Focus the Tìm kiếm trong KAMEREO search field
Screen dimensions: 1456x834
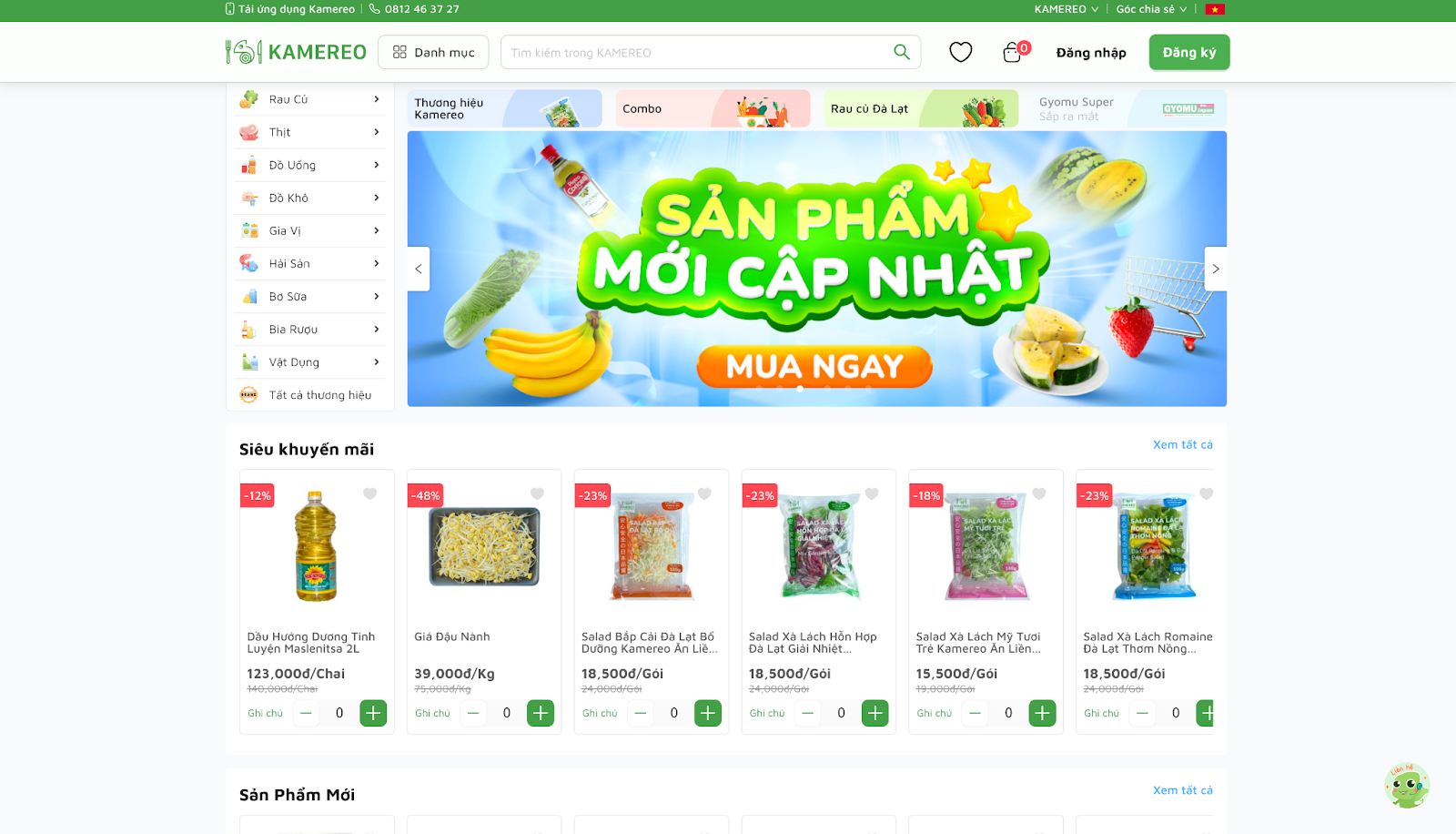click(x=696, y=52)
